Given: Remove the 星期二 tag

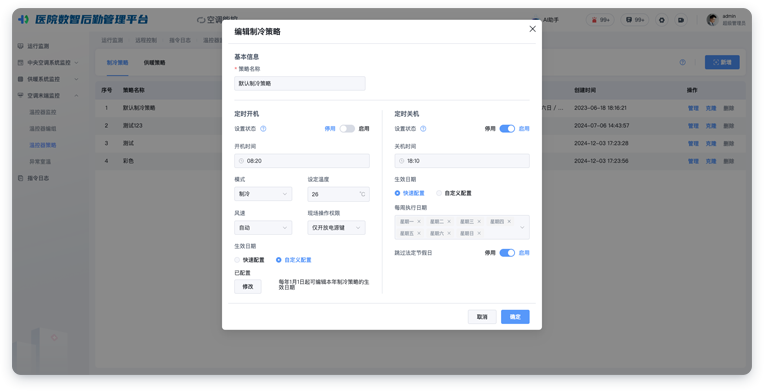Looking at the screenshot, I should tap(449, 221).
